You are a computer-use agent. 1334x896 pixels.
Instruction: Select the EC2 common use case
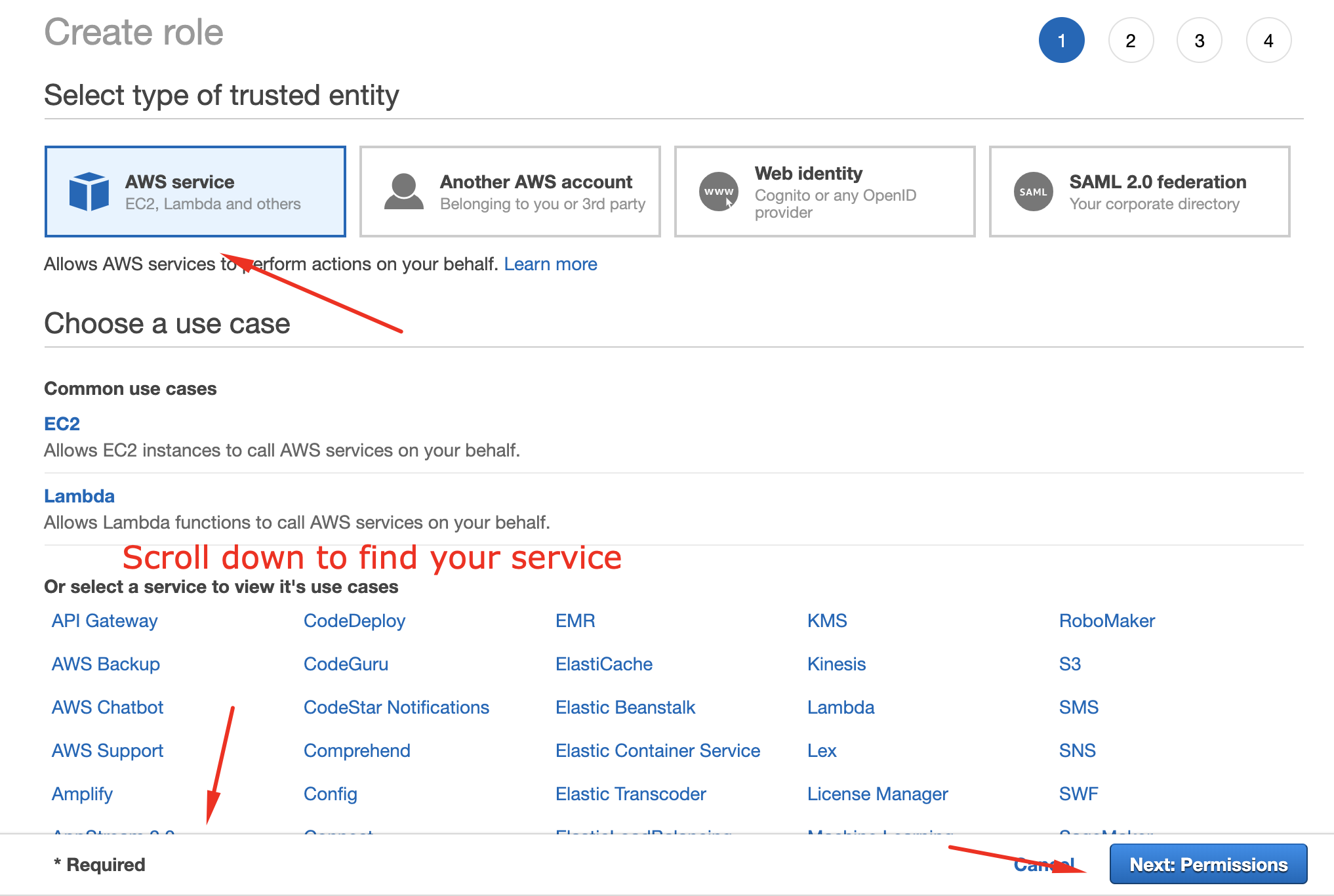(62, 424)
